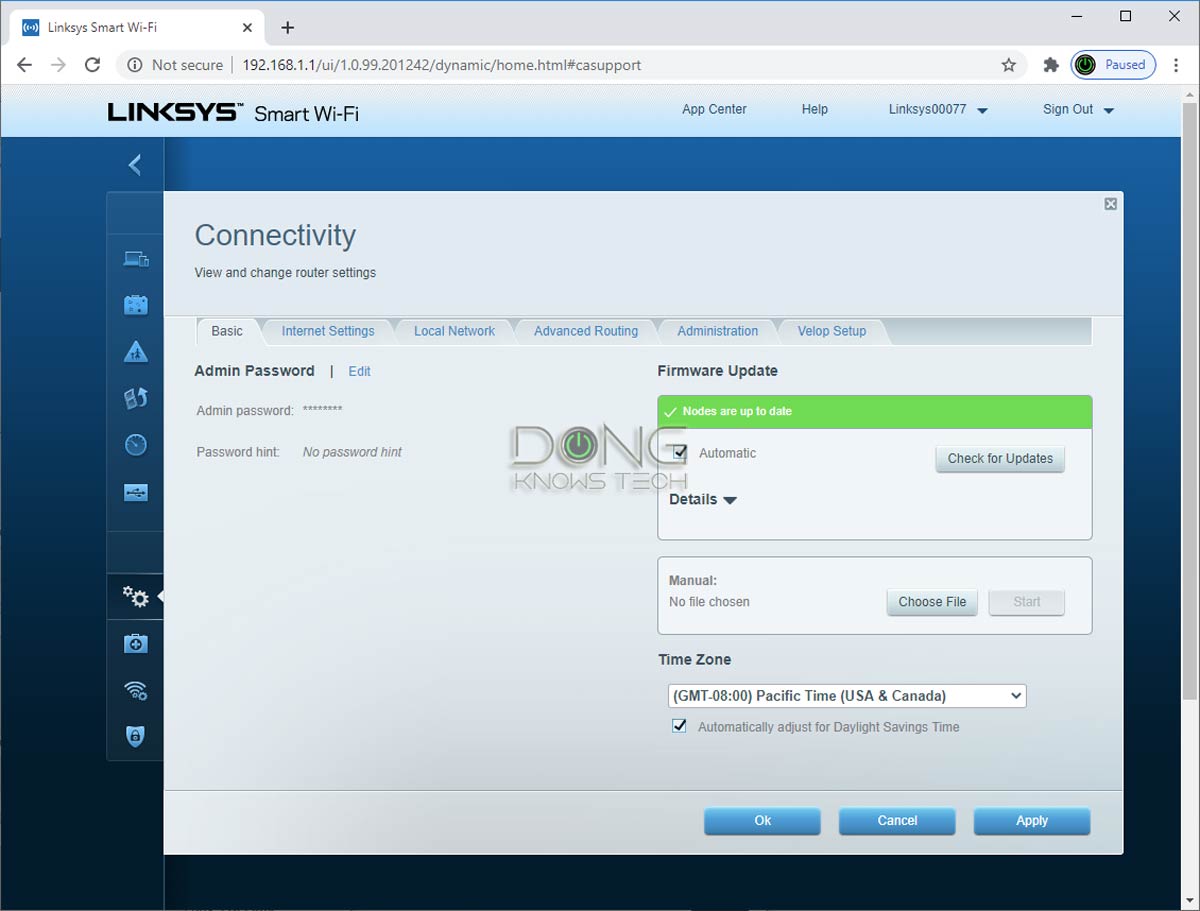1200x911 pixels.
Task: Expand the firmware Details section
Action: (x=703, y=499)
